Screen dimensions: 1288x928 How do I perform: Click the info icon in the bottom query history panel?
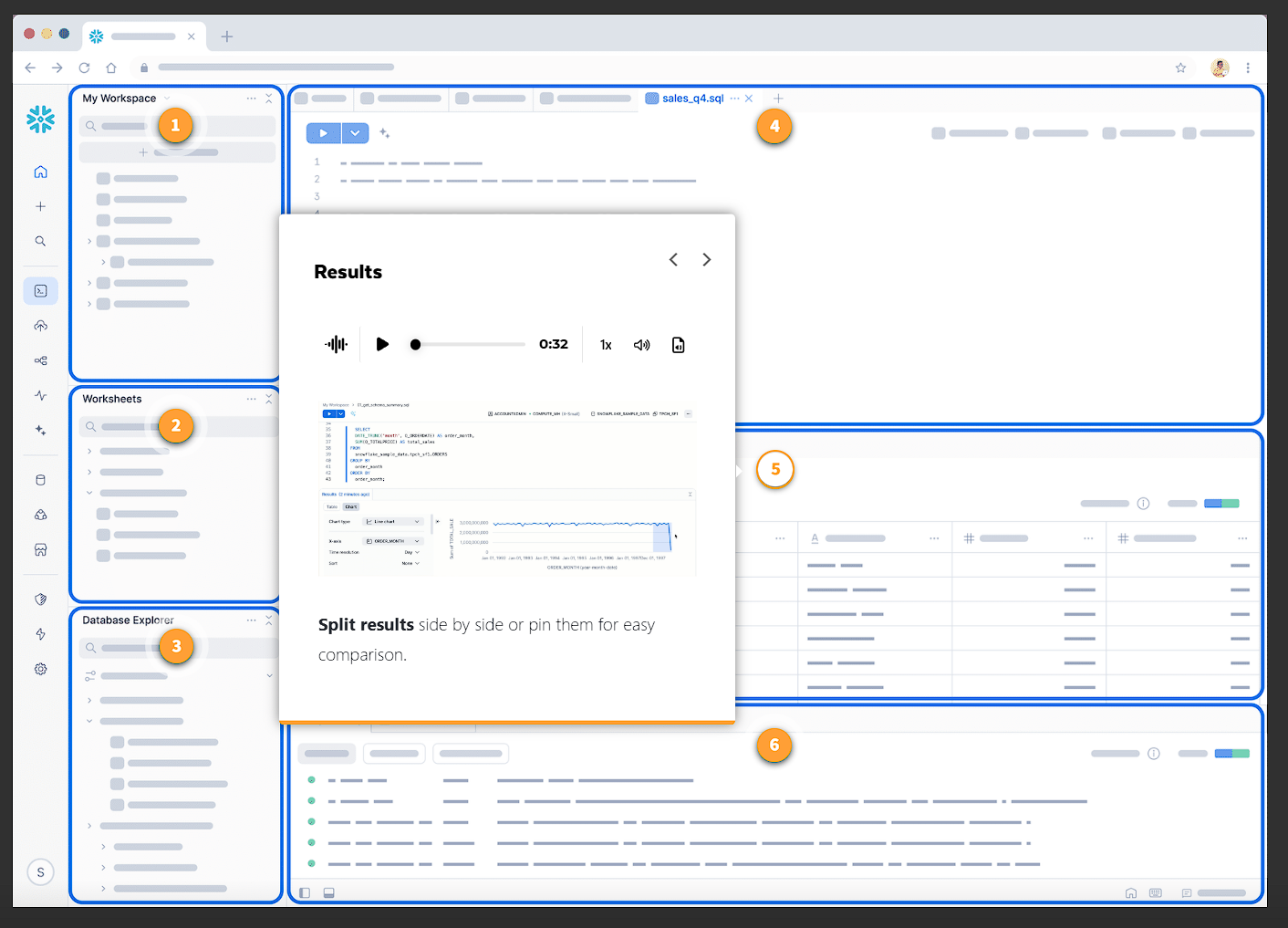click(1154, 754)
